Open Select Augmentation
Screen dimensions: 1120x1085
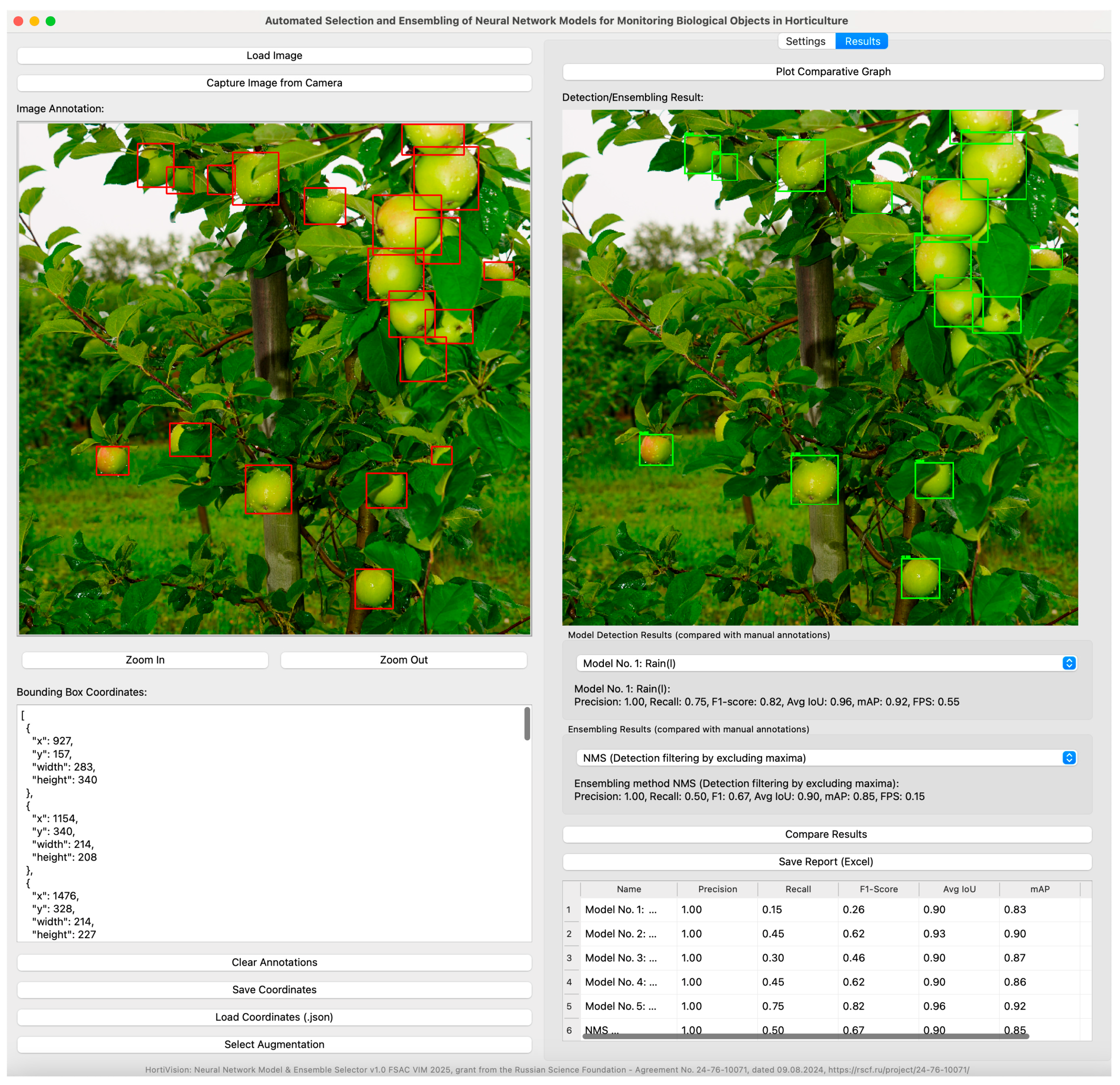(x=274, y=1045)
